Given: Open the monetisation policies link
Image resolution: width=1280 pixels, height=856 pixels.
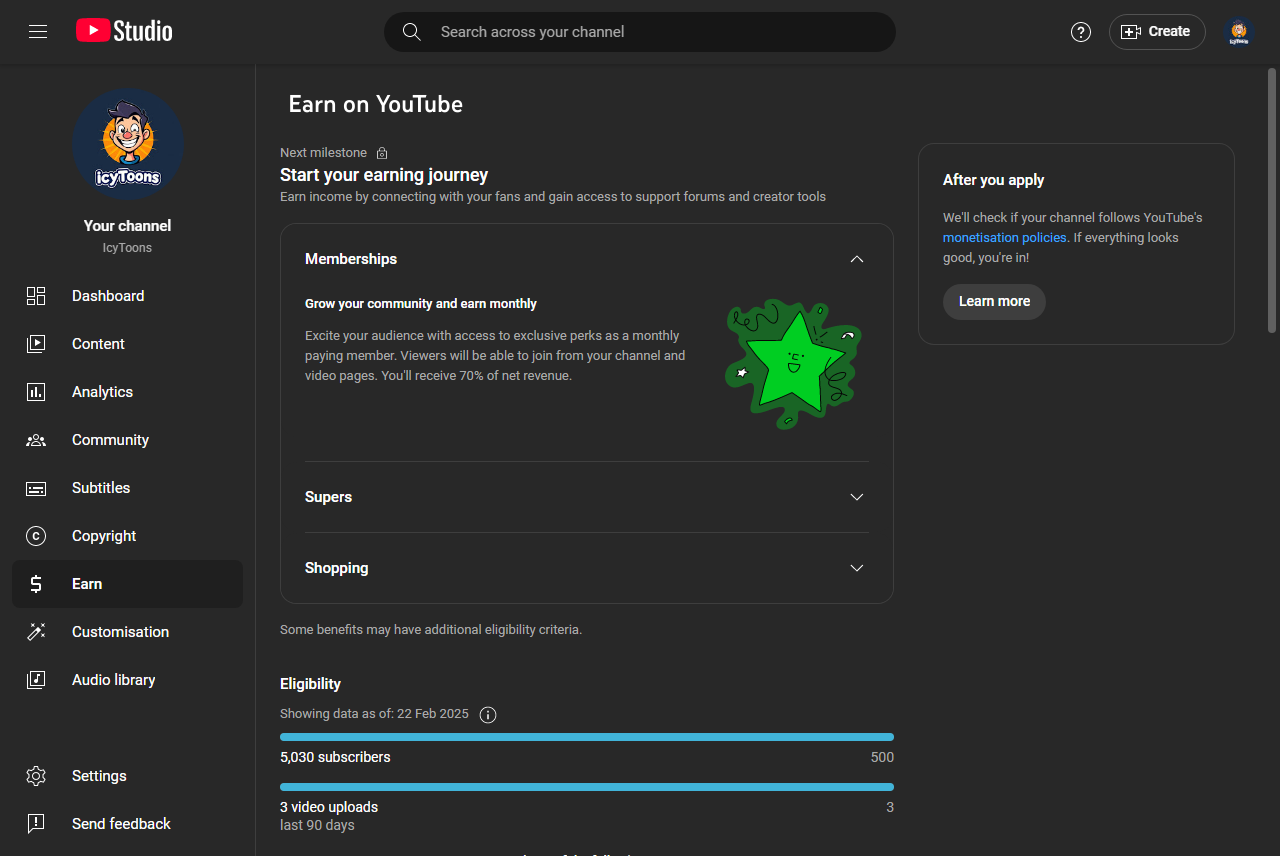Looking at the screenshot, I should pos(1004,238).
